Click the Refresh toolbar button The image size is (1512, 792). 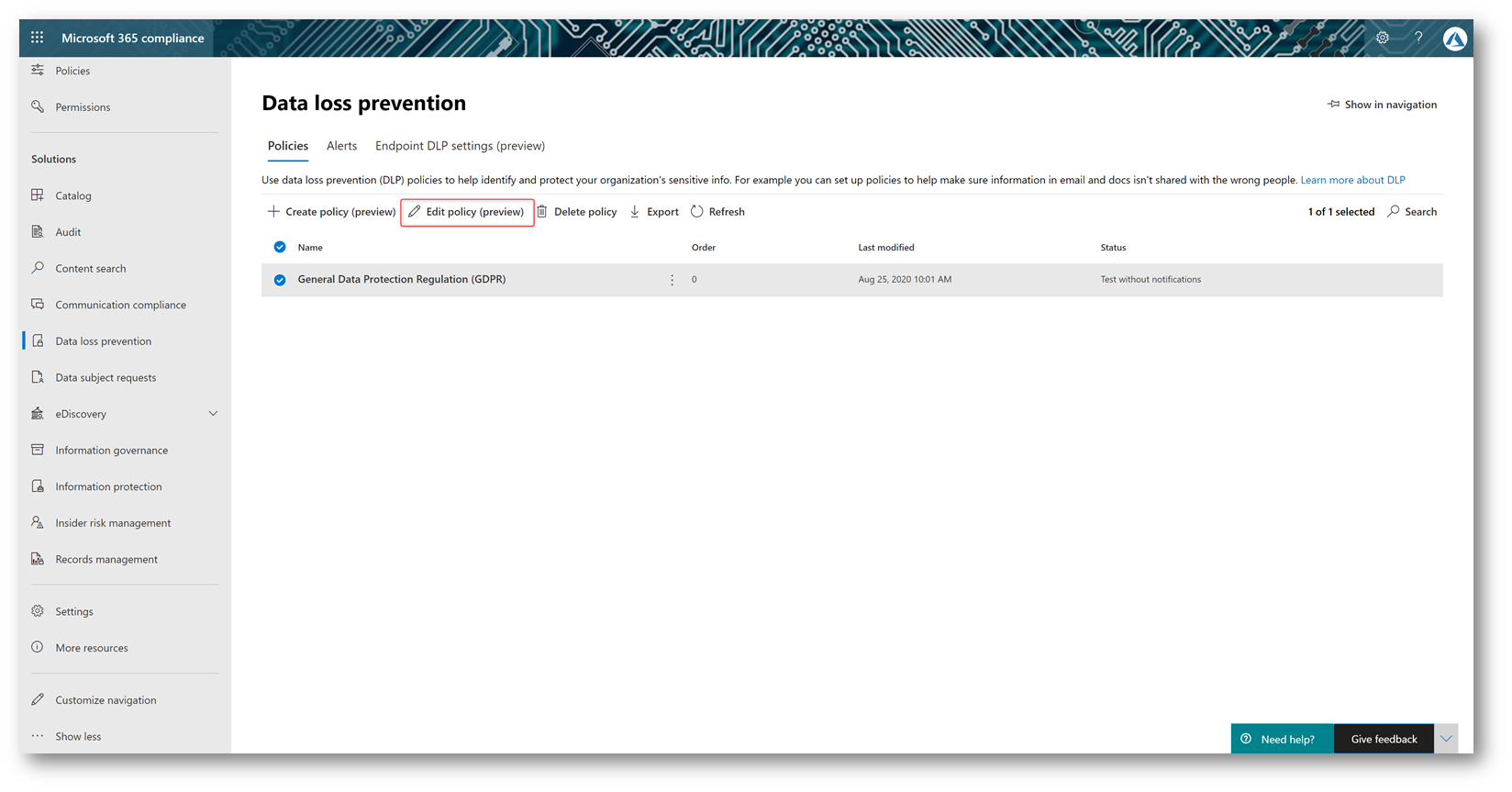pos(717,212)
